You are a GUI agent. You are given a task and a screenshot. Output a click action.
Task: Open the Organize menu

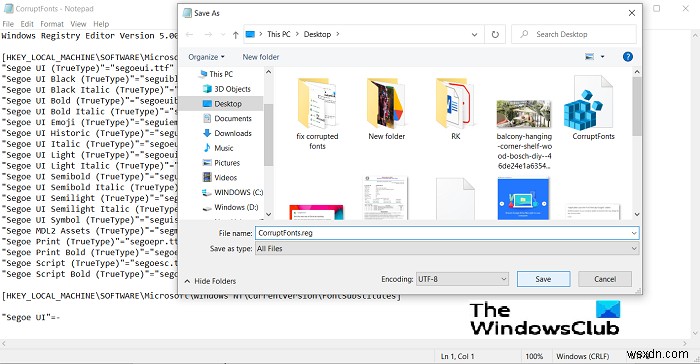pyautogui.click(x=206, y=57)
